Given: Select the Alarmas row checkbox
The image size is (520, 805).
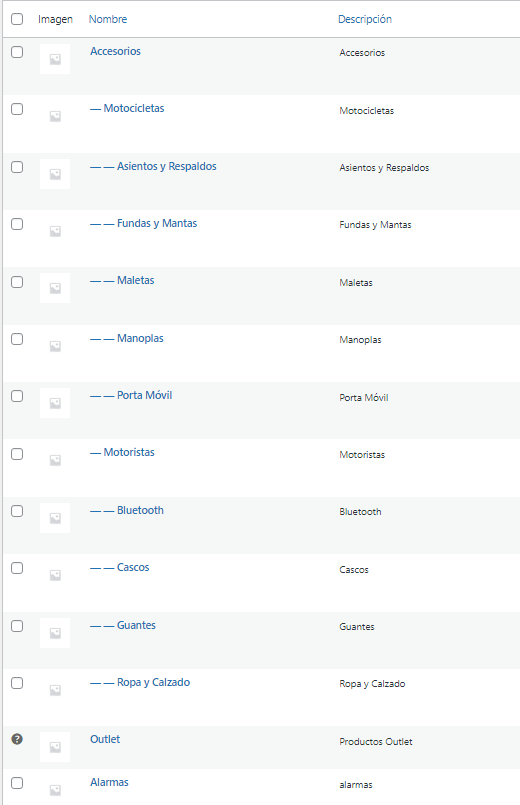Looking at the screenshot, I should [x=17, y=783].
